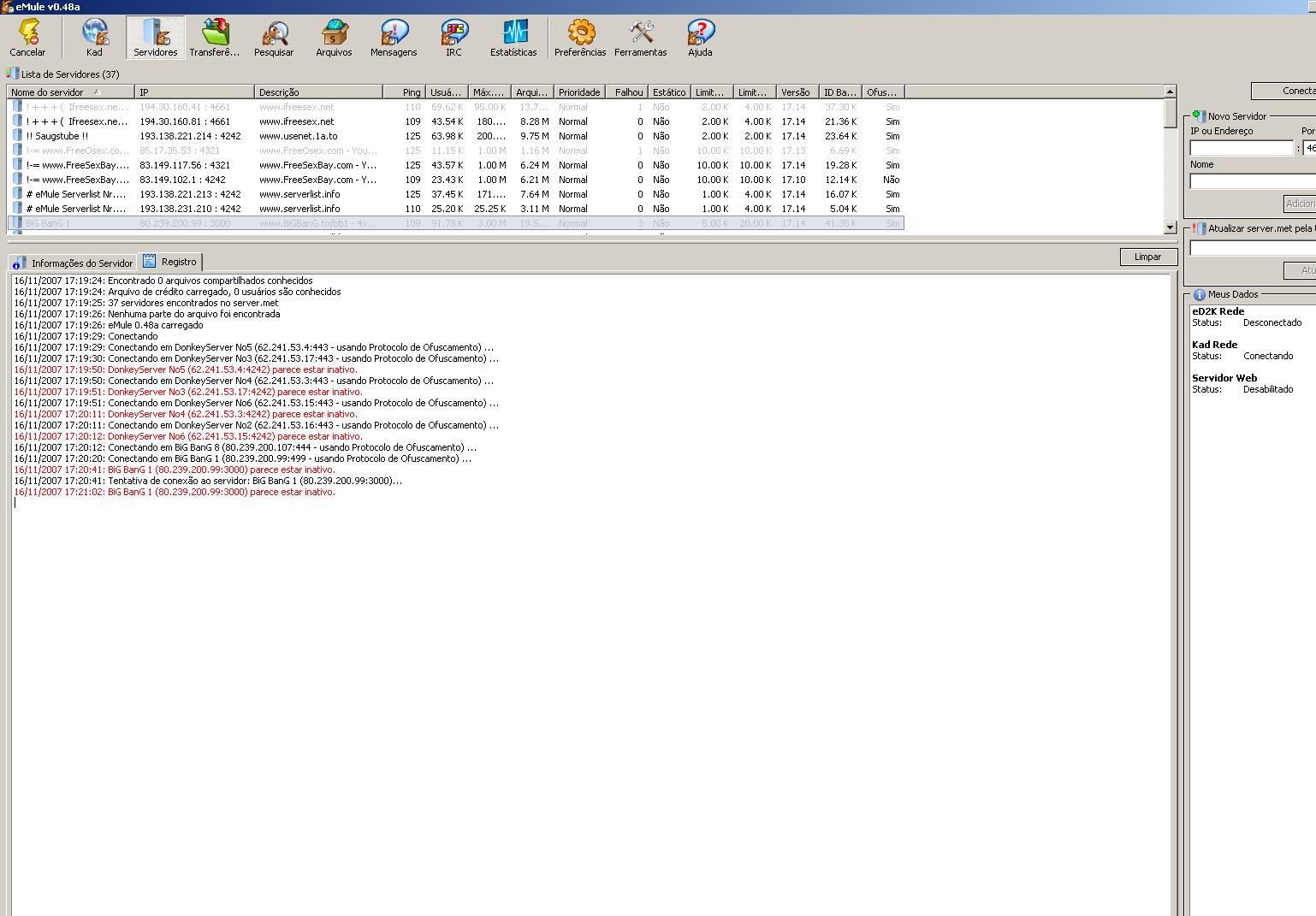The height and width of the screenshot is (916, 1316).
Task: Open the IRC chat icon
Action: click(453, 38)
